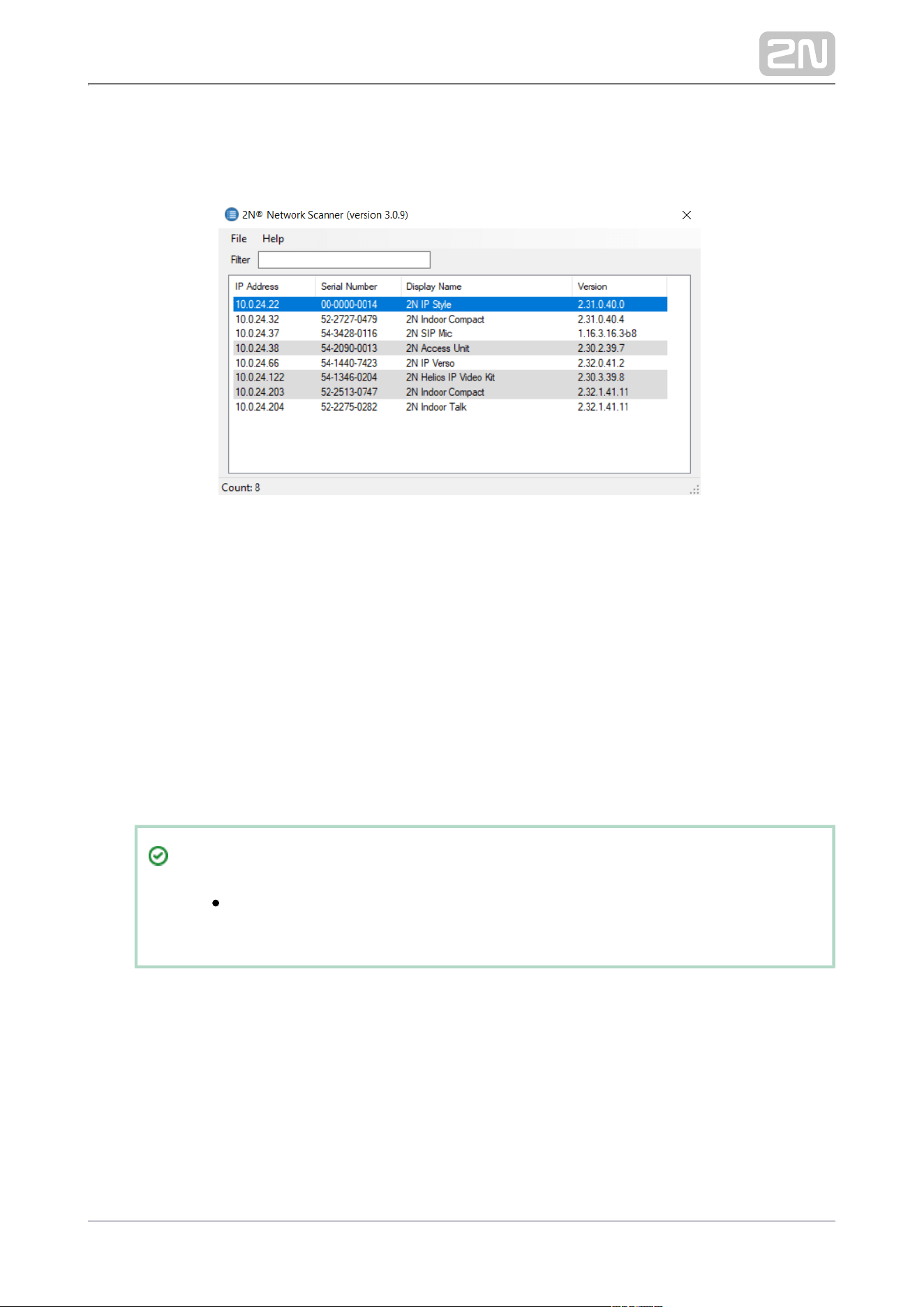Select the 2N IP Style device row
The height and width of the screenshot is (1307, 924).
coord(450,304)
